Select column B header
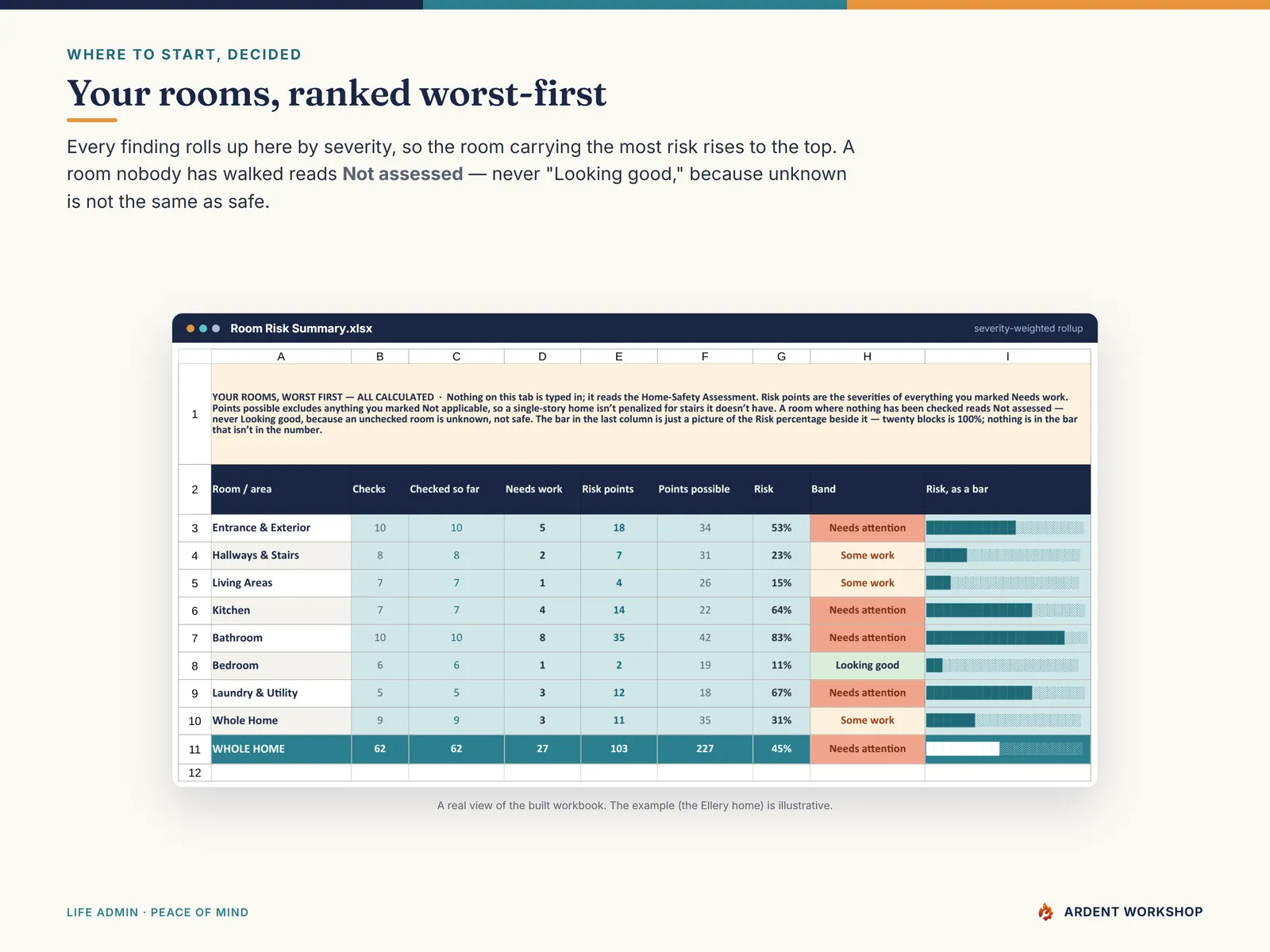This screenshot has width=1270, height=952. [380, 357]
